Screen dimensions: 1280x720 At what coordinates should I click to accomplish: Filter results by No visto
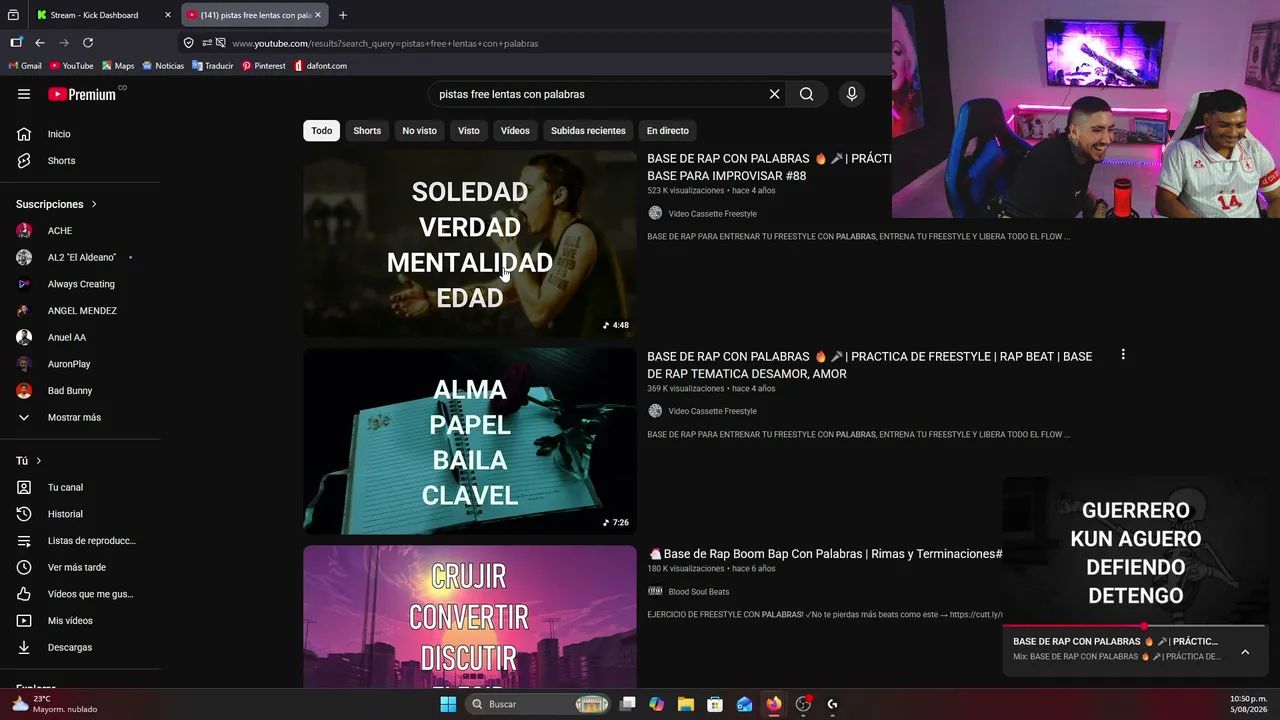click(x=420, y=131)
